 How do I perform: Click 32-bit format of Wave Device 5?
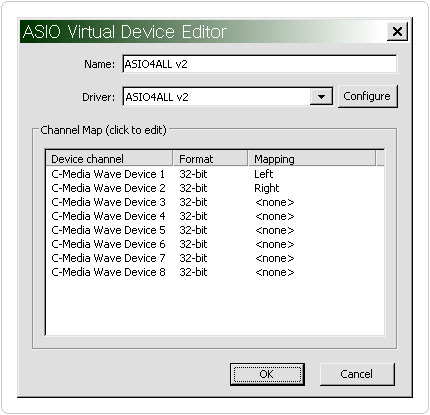tap(193, 230)
